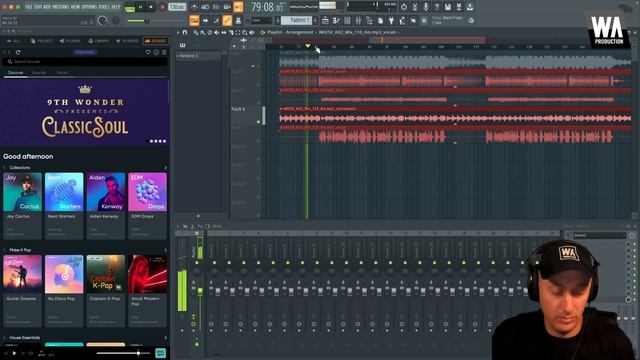This screenshot has width=640, height=360.
Task: Open the Nu Disco Pop pack
Action: click(64, 290)
